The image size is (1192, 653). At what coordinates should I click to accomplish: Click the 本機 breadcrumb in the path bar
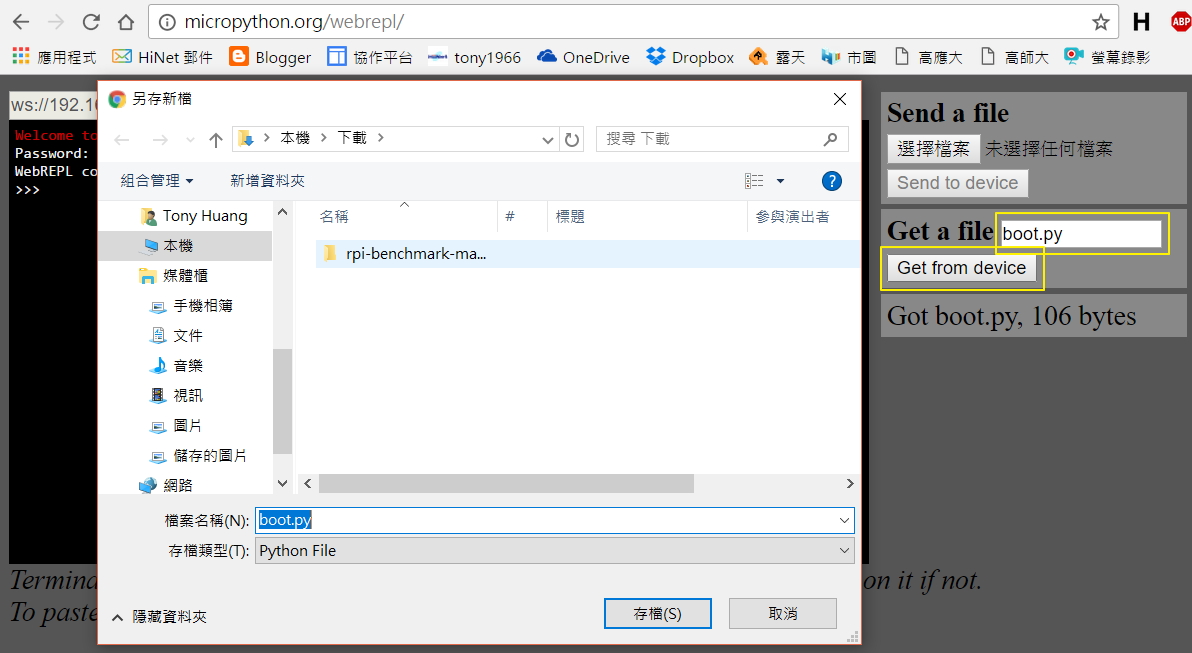pos(295,138)
